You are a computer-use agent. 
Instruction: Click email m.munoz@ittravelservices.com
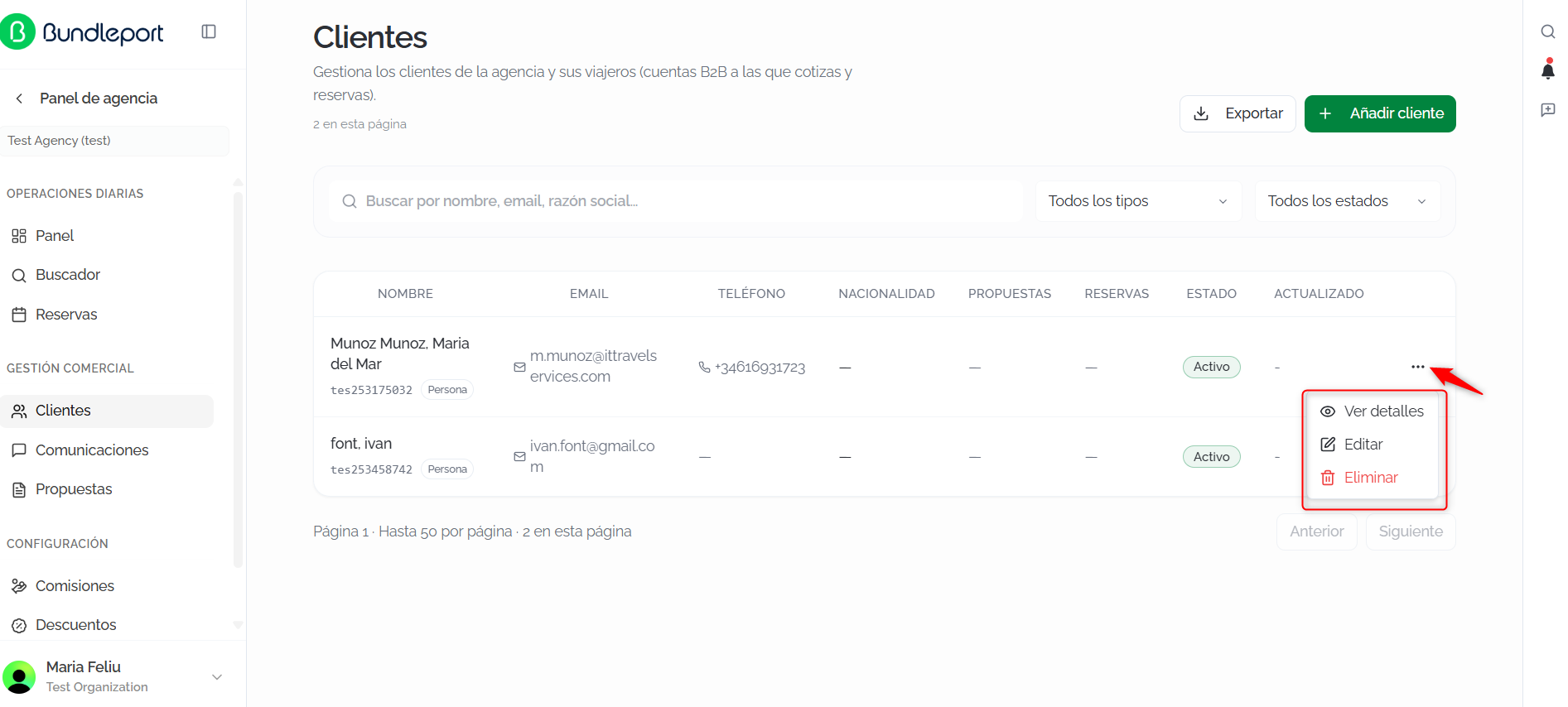click(593, 366)
